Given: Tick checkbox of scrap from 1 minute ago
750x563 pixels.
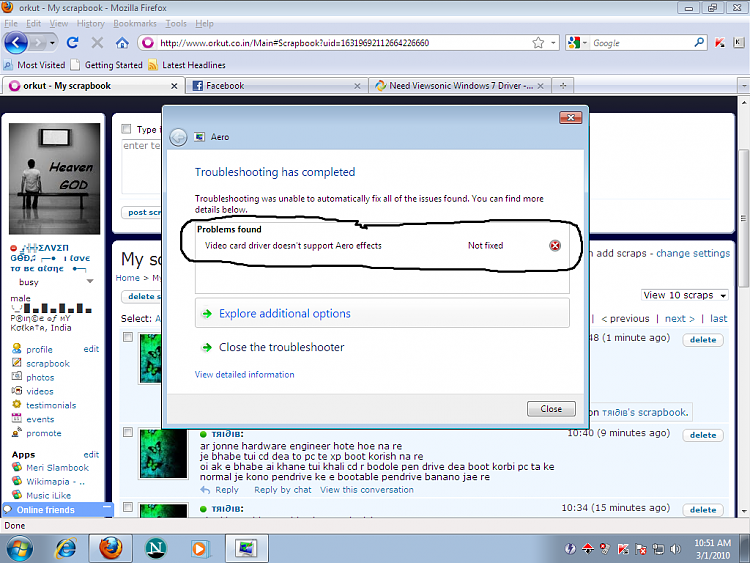Looking at the screenshot, I should 128,337.
